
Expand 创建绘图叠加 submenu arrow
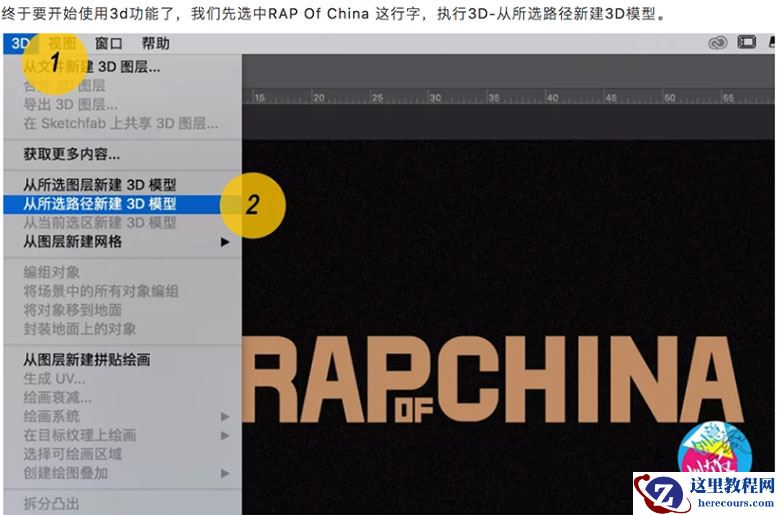point(225,473)
